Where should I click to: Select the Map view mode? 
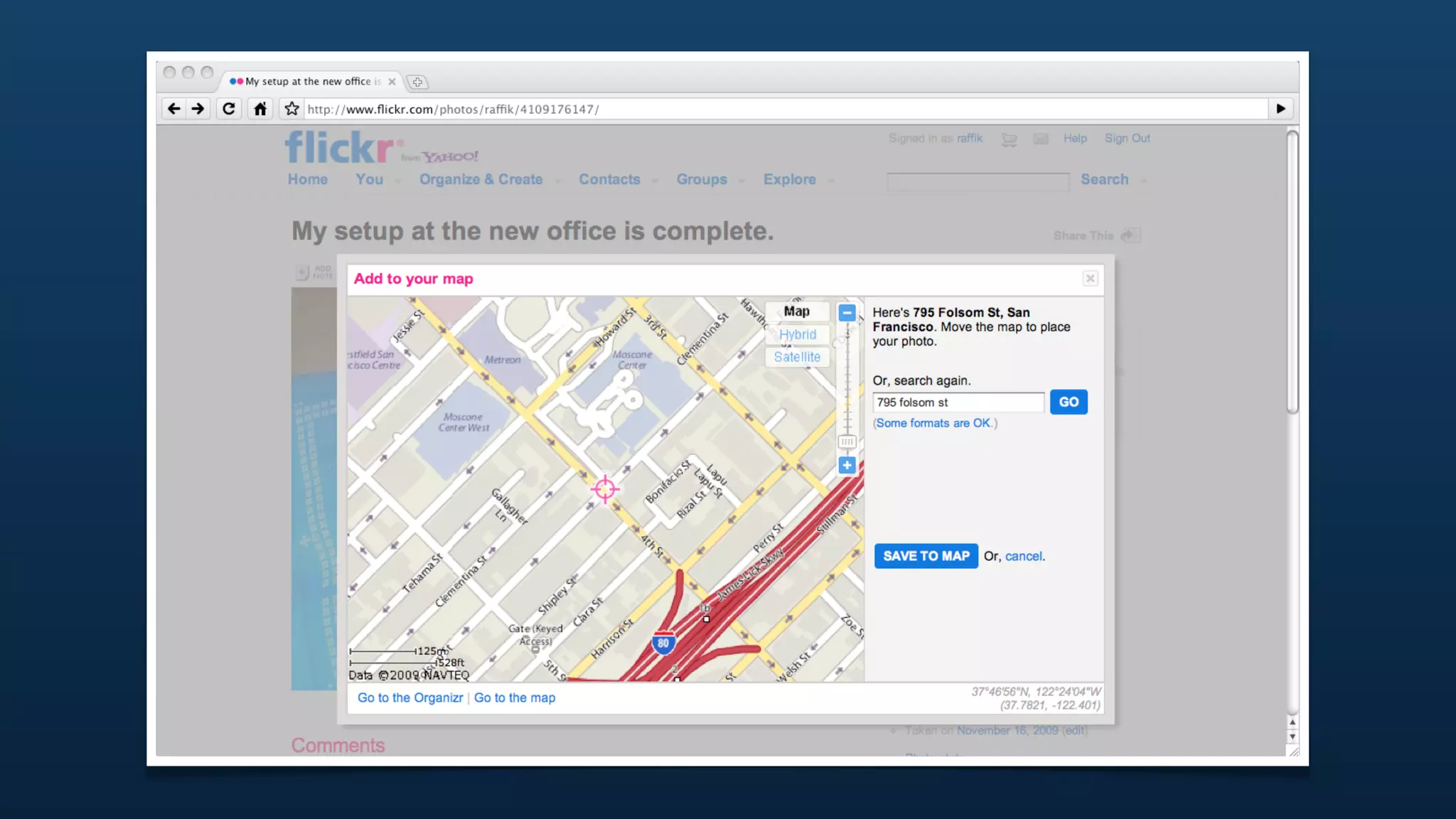(x=797, y=311)
